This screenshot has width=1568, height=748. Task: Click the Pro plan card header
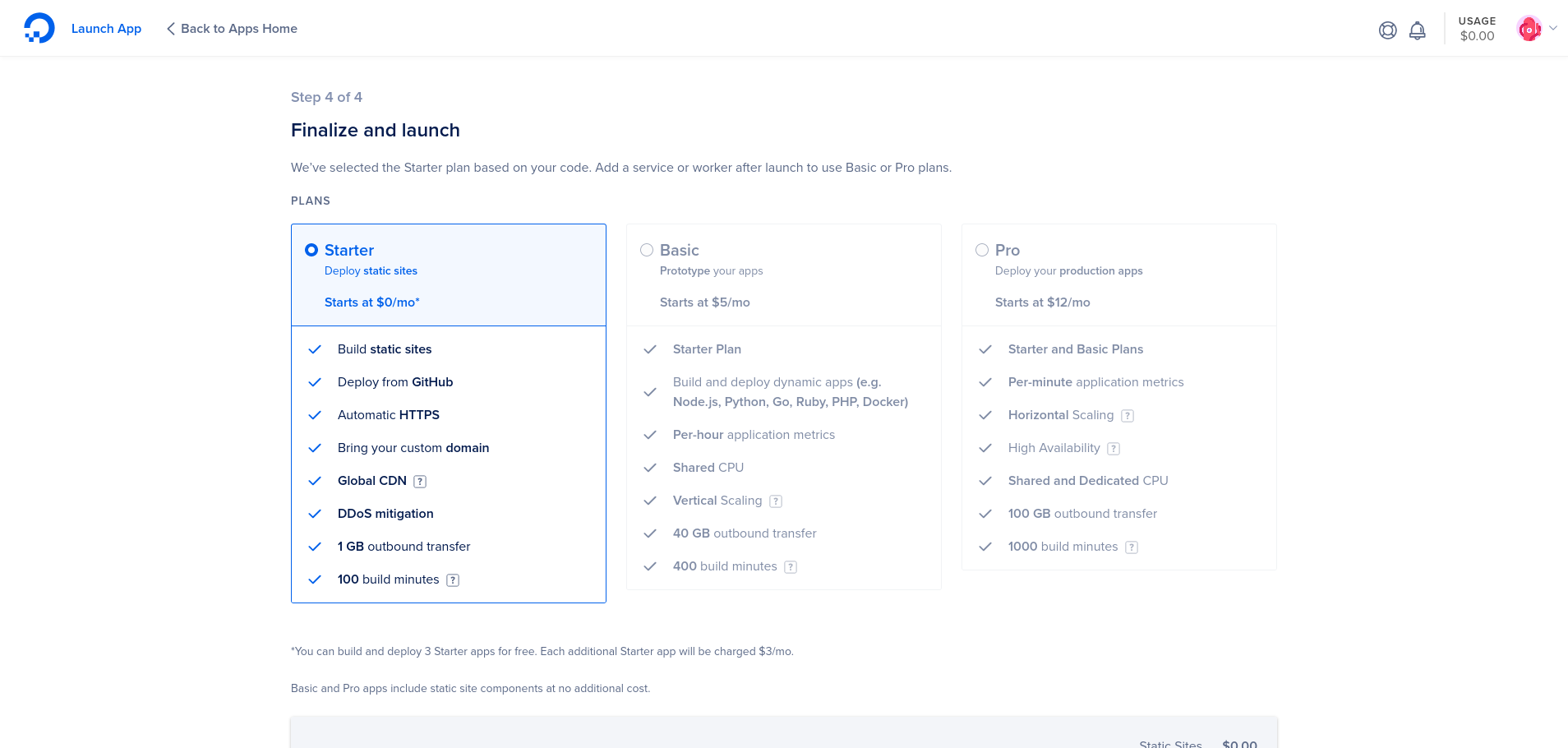(x=1118, y=275)
